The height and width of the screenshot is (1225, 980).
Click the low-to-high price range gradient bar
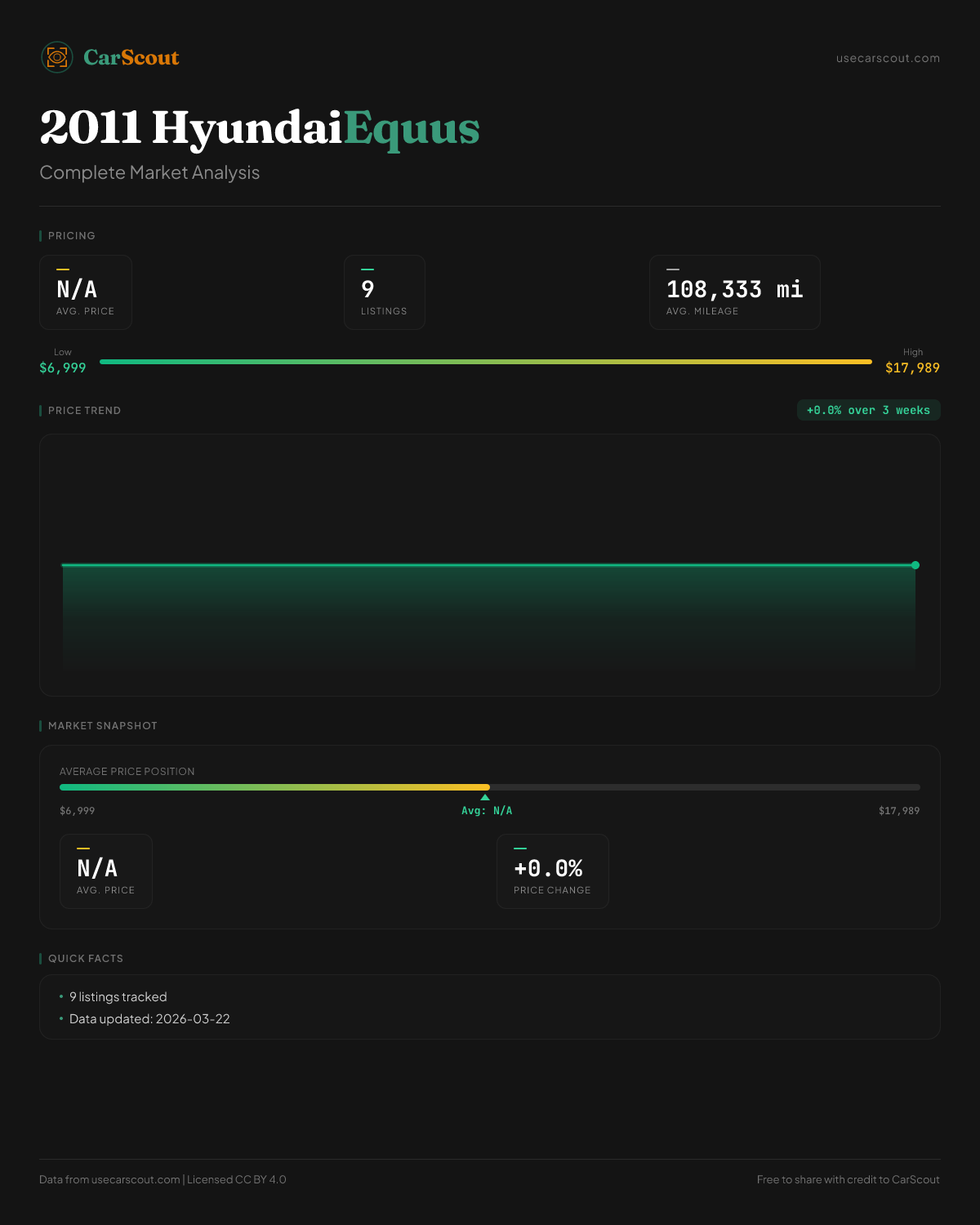coord(485,362)
